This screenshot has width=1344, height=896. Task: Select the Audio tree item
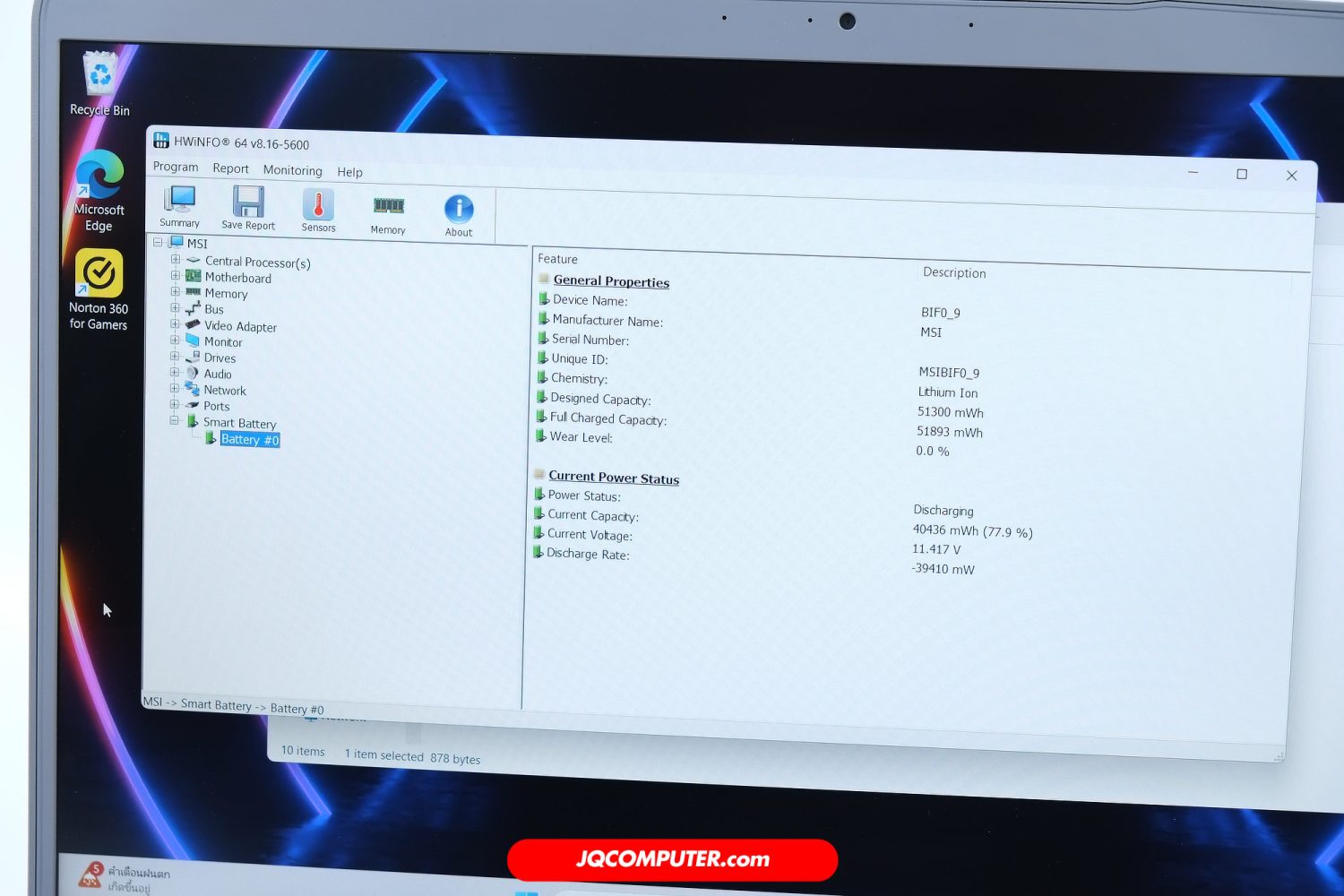pos(218,375)
